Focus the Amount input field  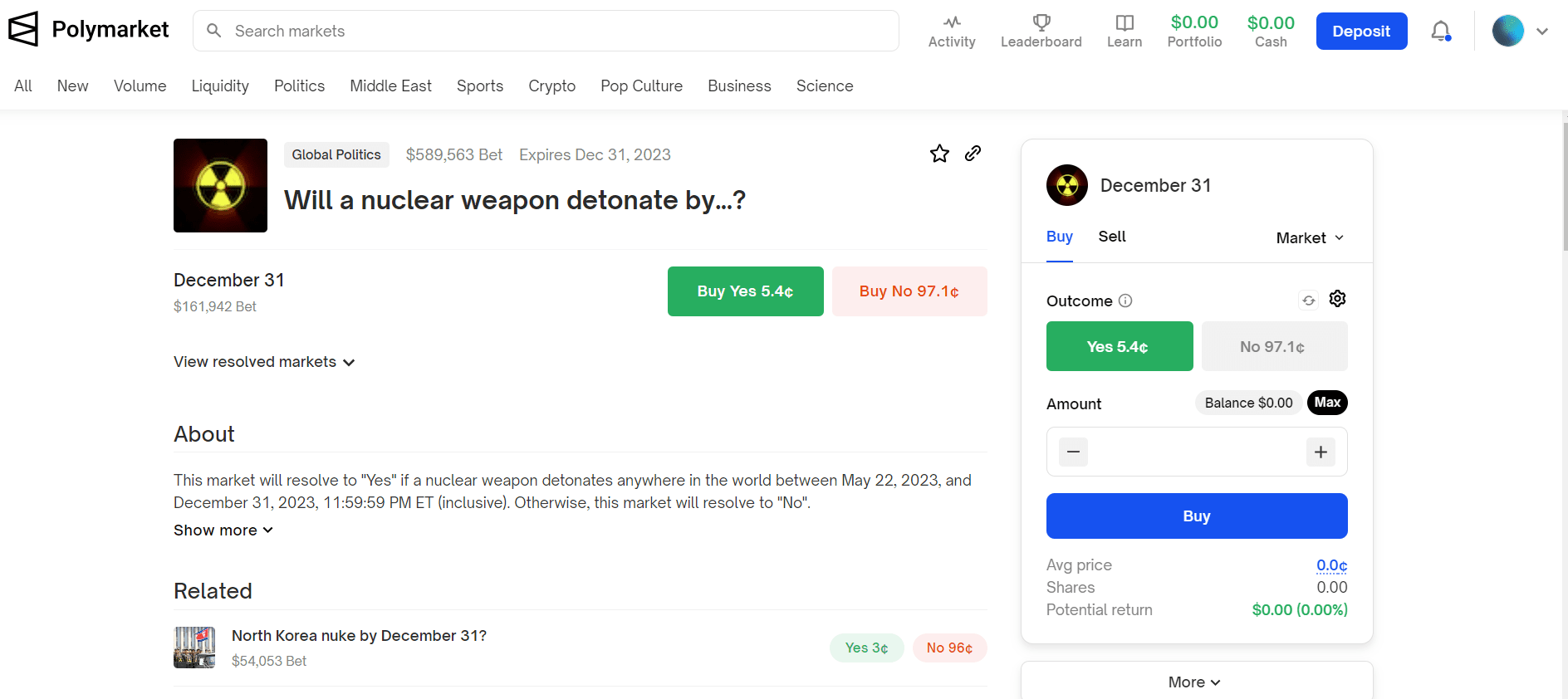(x=1197, y=452)
